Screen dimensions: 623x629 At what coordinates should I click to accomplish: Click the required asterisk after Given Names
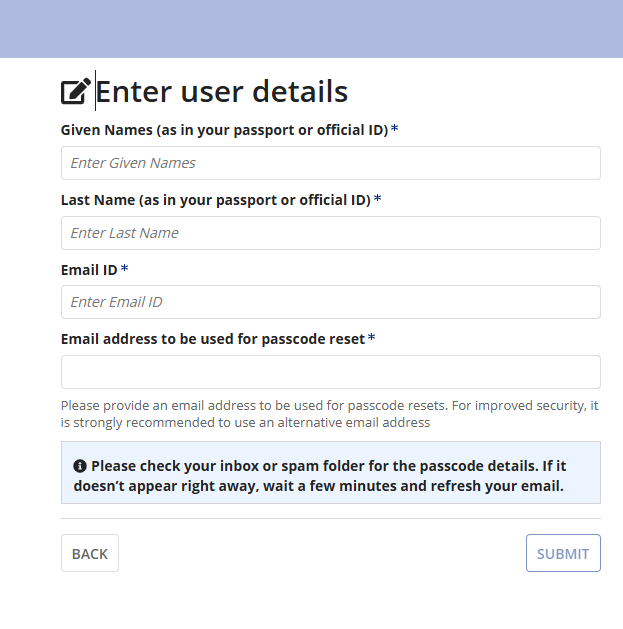(395, 130)
